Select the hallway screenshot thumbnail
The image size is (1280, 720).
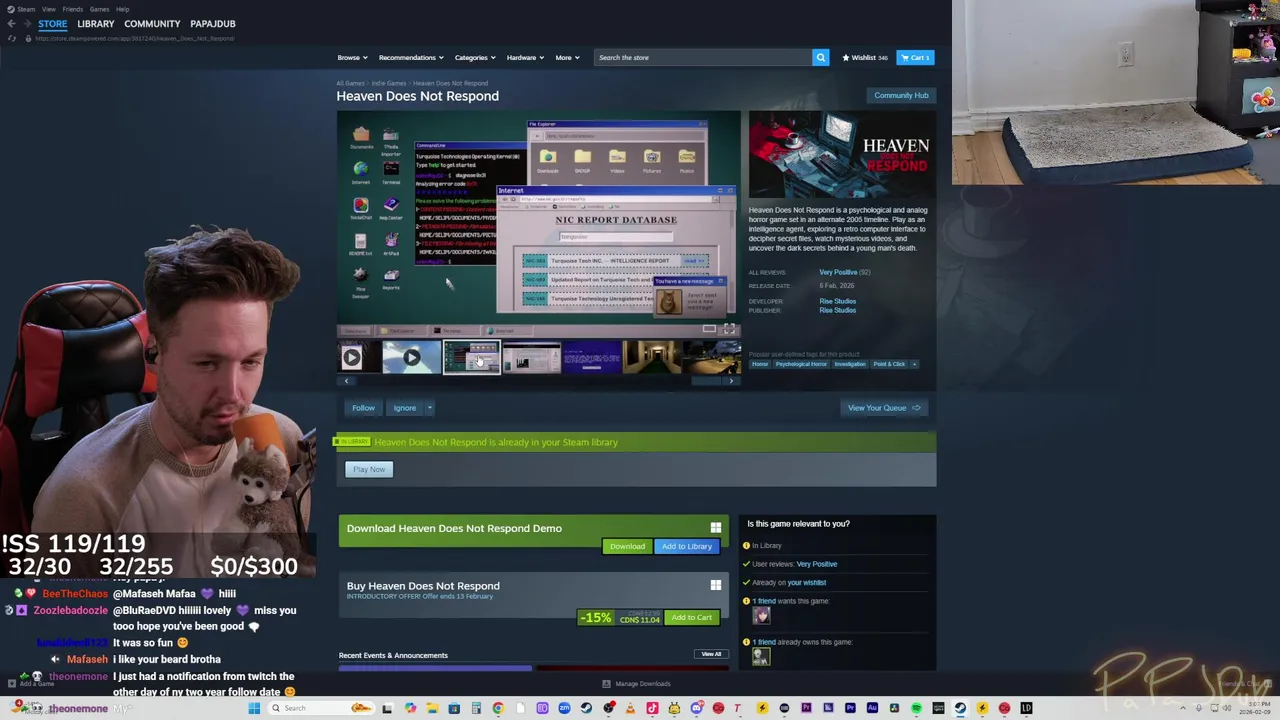[651, 357]
